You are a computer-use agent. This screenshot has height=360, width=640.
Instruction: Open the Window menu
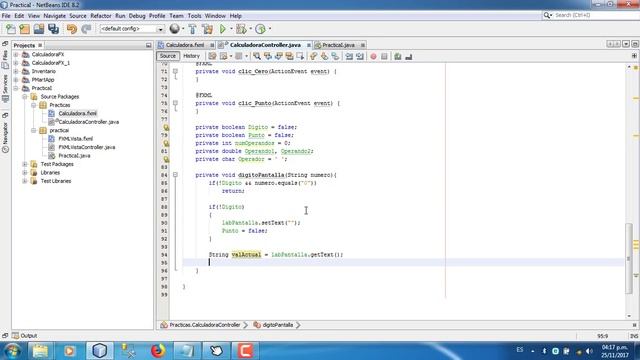(x=215, y=16)
